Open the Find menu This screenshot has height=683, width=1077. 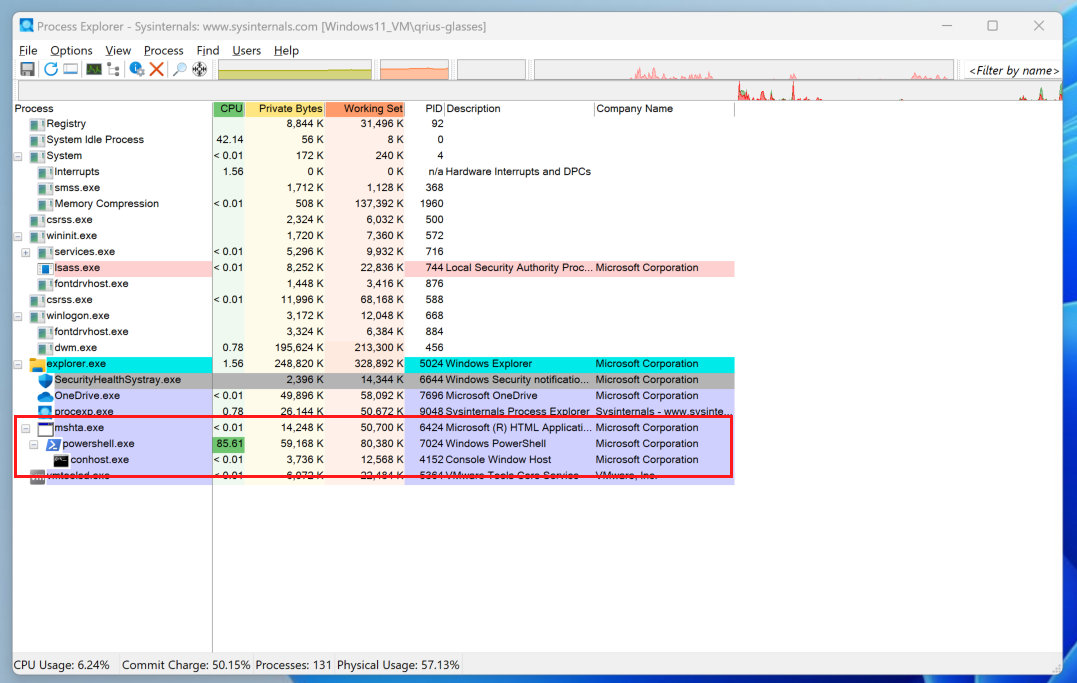point(207,51)
